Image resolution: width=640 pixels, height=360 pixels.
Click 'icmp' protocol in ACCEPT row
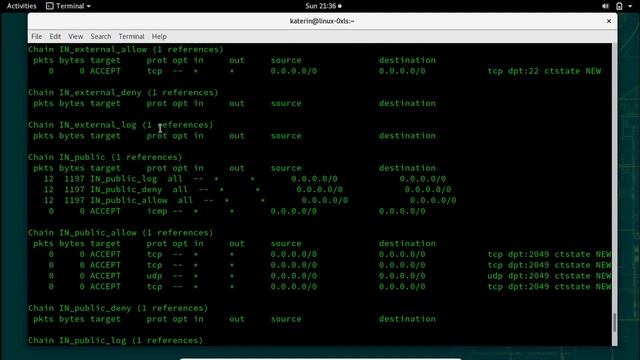(x=157, y=211)
